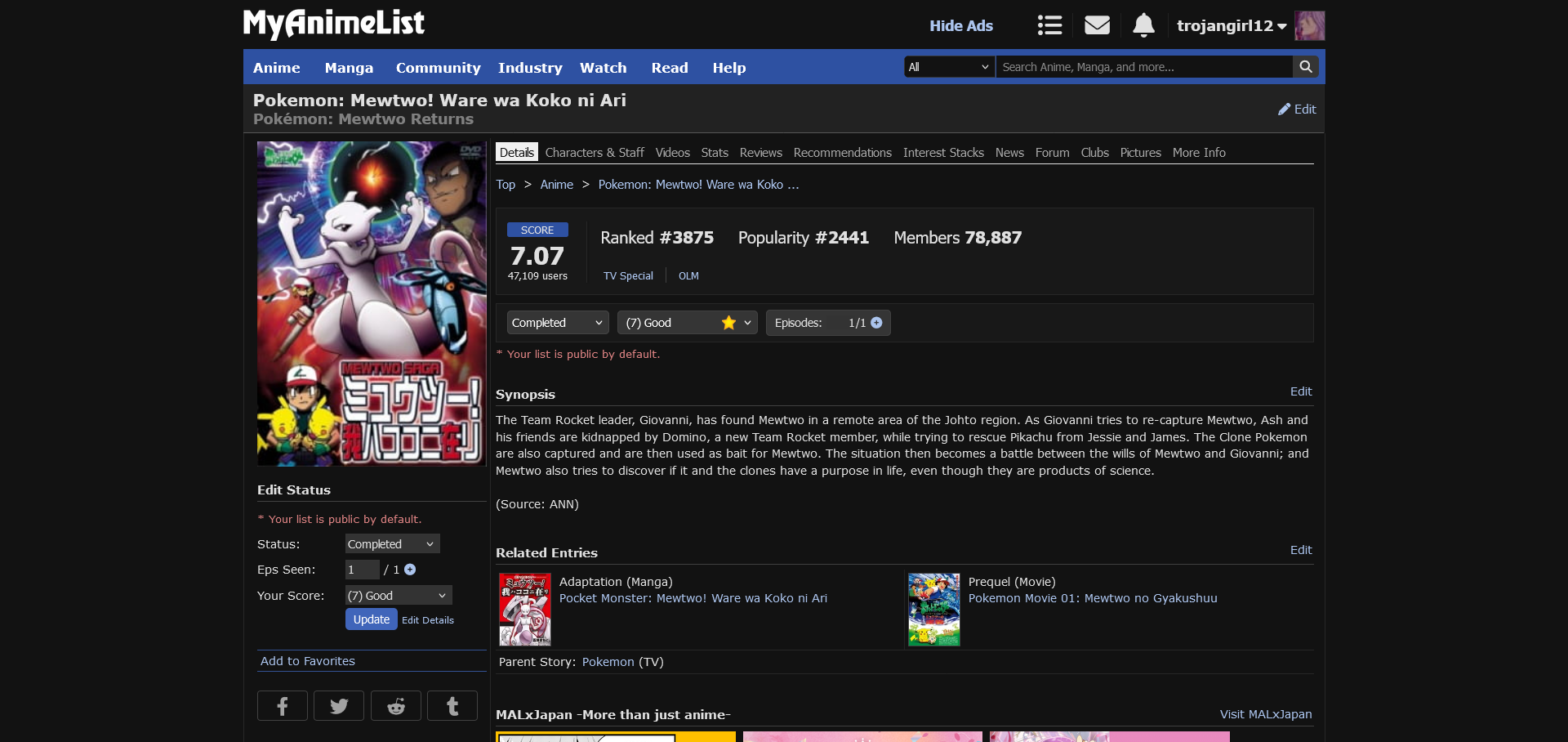This screenshot has height=742, width=1568.
Task: Open the Manga navigation menu
Action: (x=349, y=68)
